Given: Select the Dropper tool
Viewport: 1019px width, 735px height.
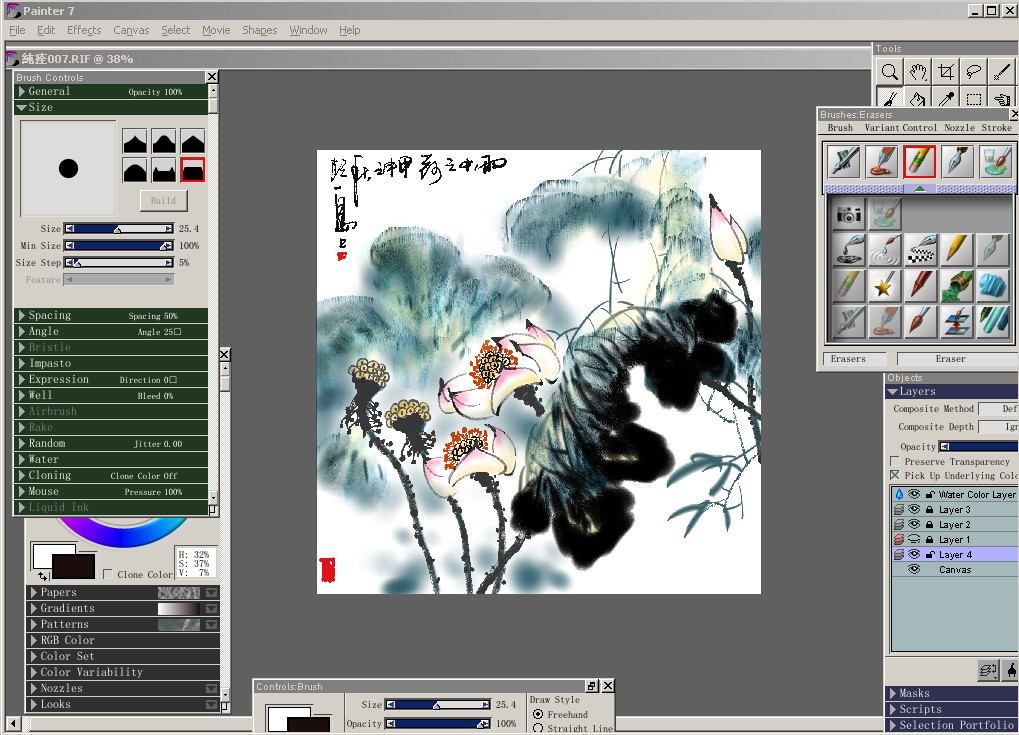Looking at the screenshot, I should pyautogui.click(x=946, y=99).
